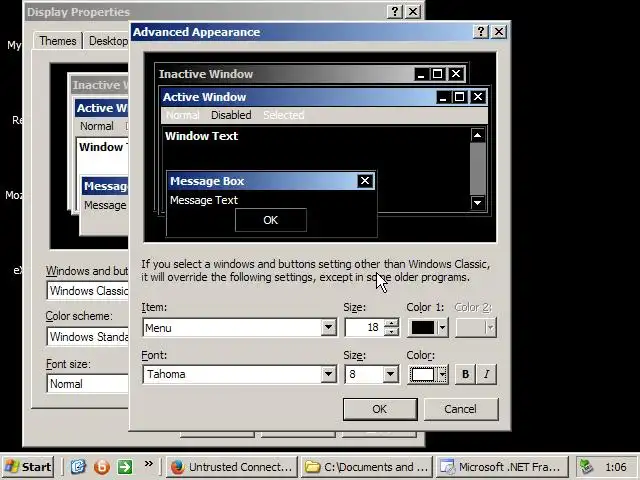Open the Item dropdown showing Menu

tap(328, 327)
